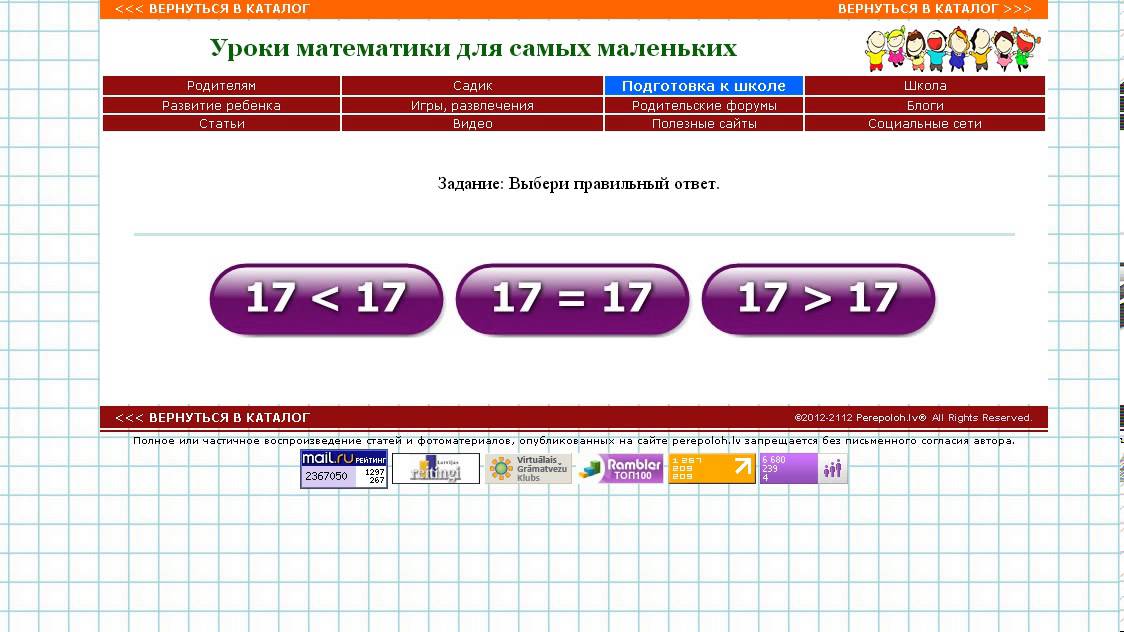Screen dimensions: 1124x632
Task: Click the 'Уроки математики для самых маленьких' title
Action: pos(473,48)
